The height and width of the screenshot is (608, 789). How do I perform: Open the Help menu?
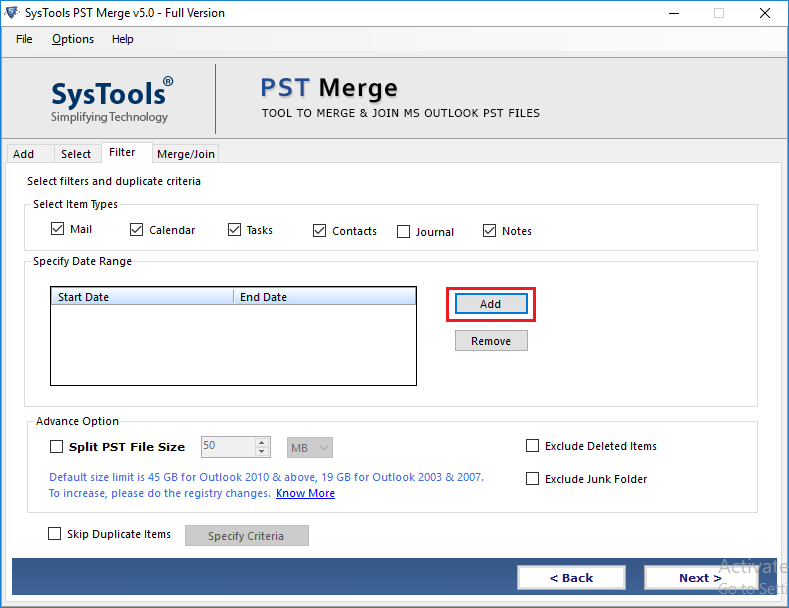coord(122,39)
